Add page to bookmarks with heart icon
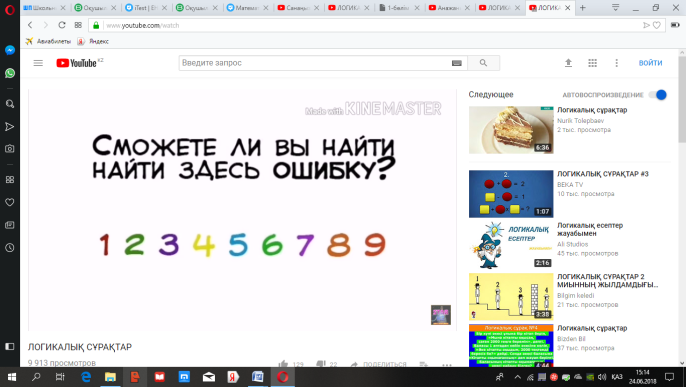Image resolution: width=686 pixels, height=387 pixels. (x=657, y=25)
